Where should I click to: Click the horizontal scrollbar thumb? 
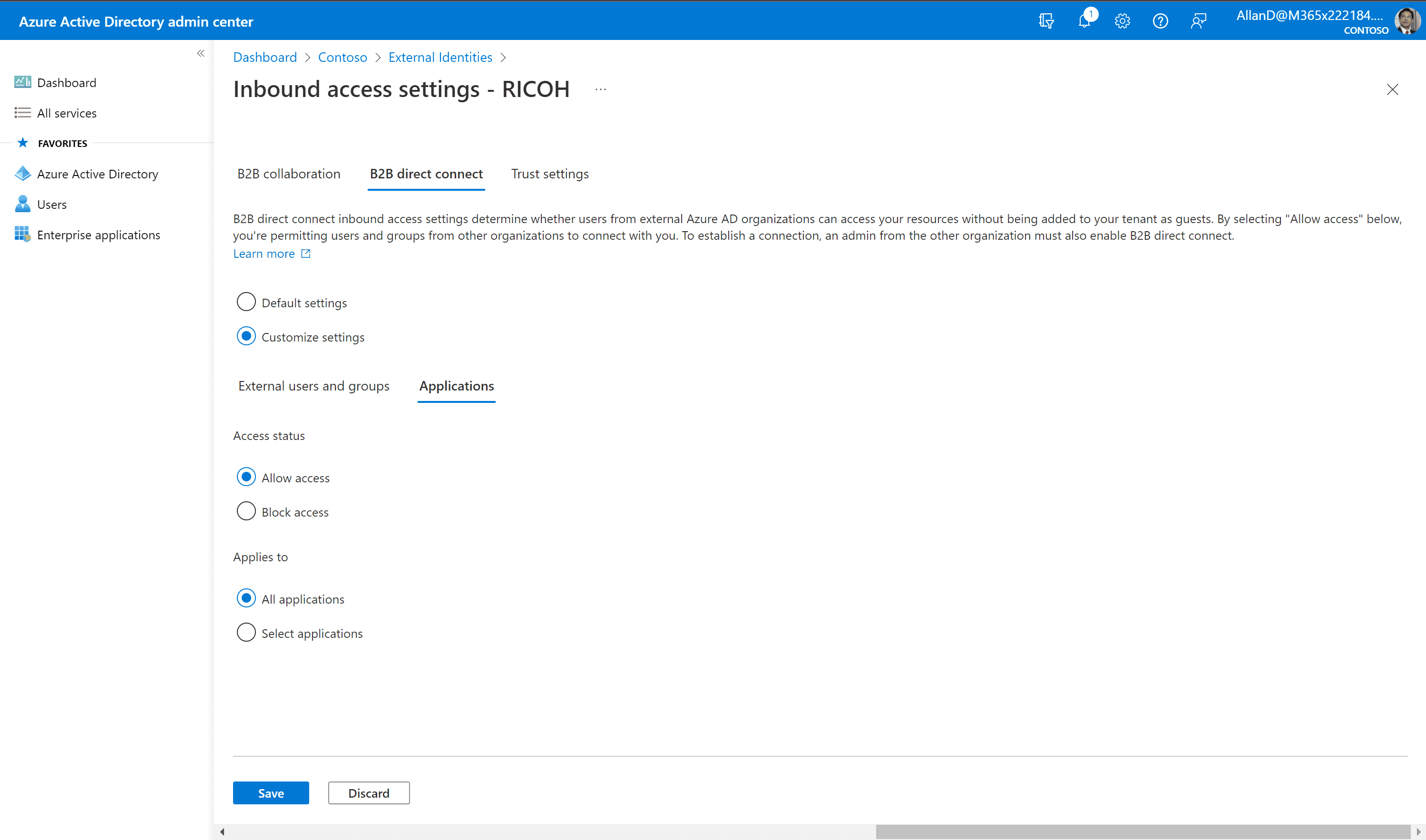(1142, 831)
